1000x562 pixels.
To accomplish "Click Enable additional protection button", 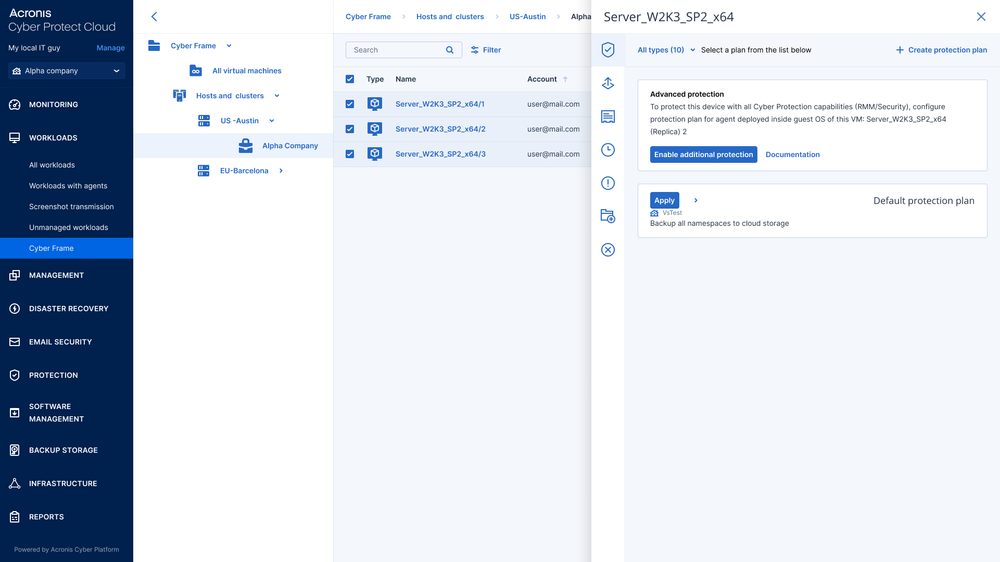I will [703, 155].
